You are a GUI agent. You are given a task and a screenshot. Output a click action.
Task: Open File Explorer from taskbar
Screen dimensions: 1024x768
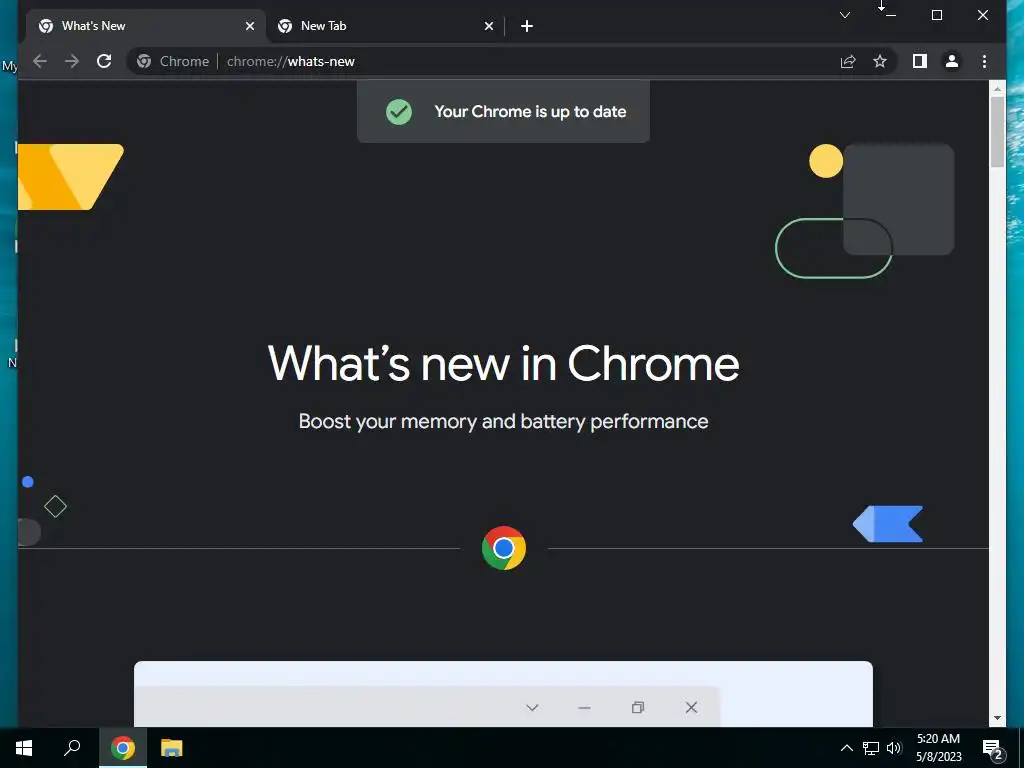click(172, 748)
